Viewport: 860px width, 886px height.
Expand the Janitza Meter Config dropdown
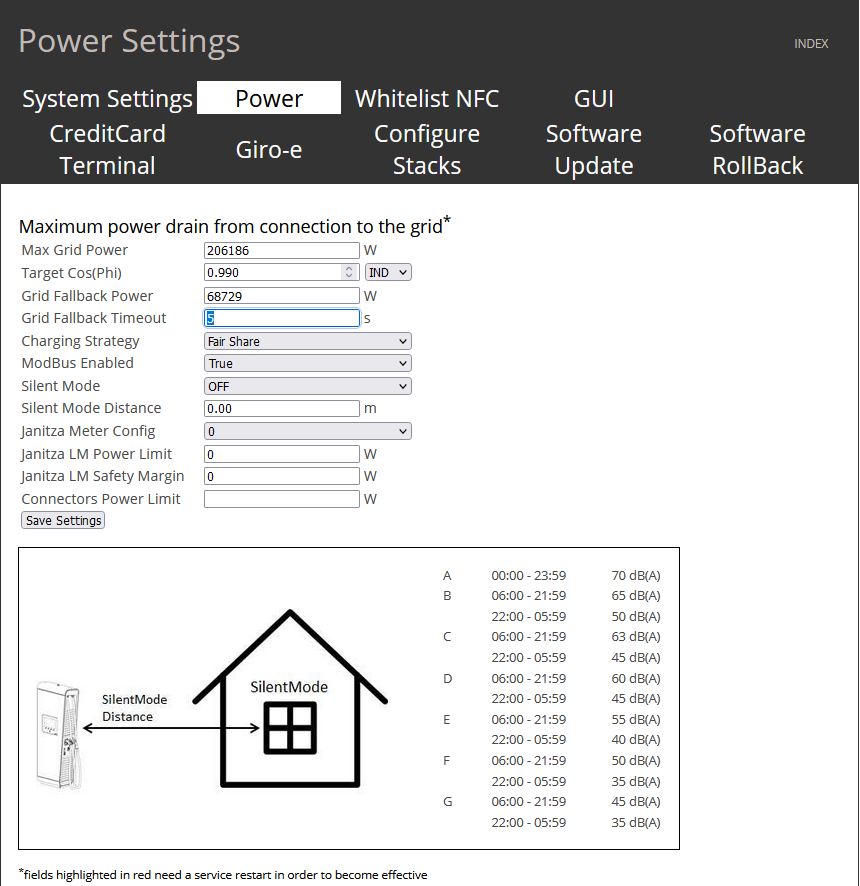[x=307, y=431]
